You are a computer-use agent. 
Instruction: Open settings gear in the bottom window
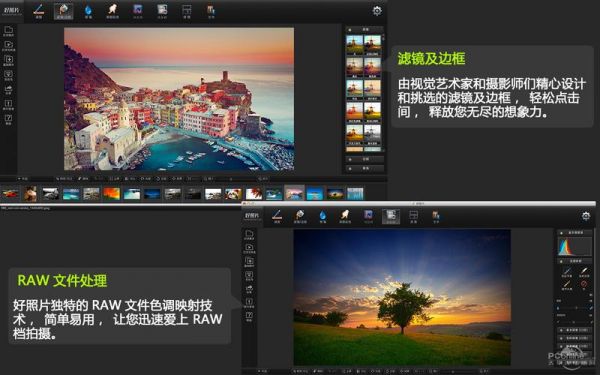[586, 216]
